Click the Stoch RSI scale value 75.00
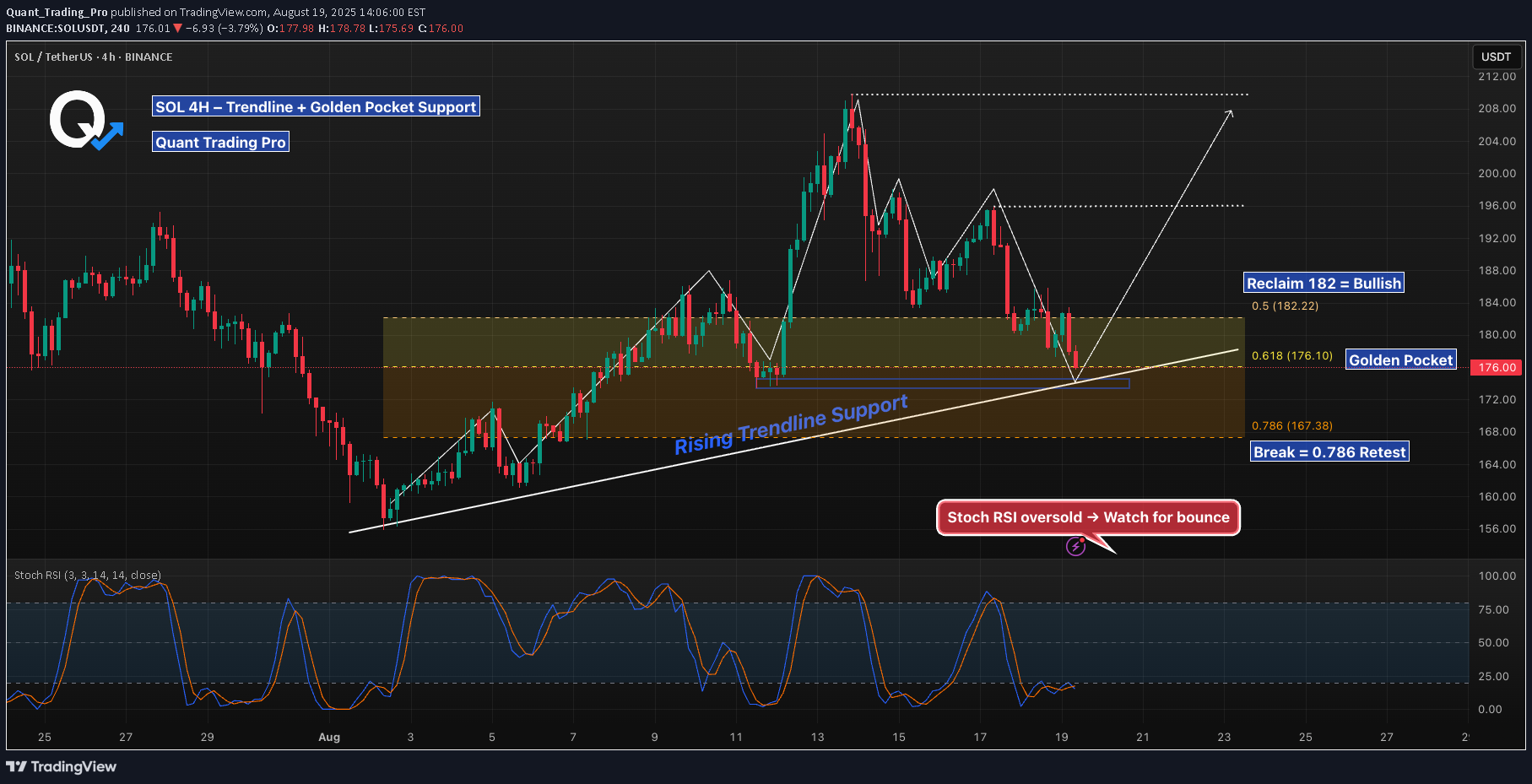Screen dimensions: 1532x784 1493,609
